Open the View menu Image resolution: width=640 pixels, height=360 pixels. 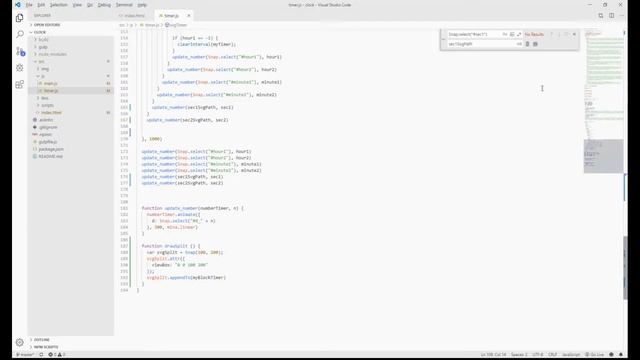click(x=77, y=5)
